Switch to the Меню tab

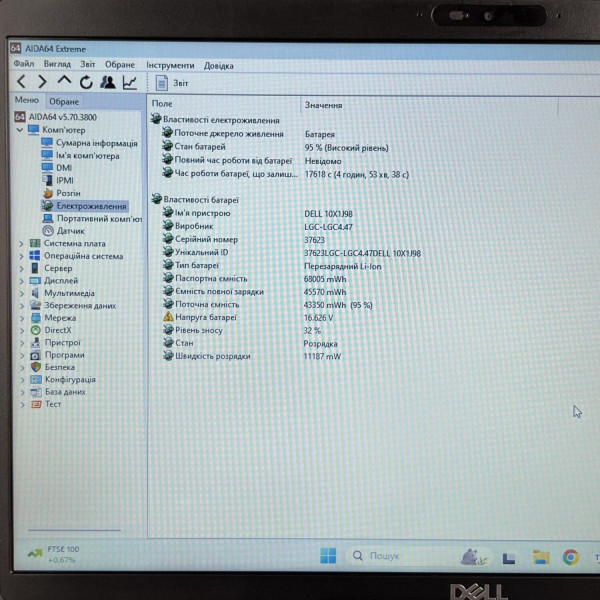click(x=26, y=100)
